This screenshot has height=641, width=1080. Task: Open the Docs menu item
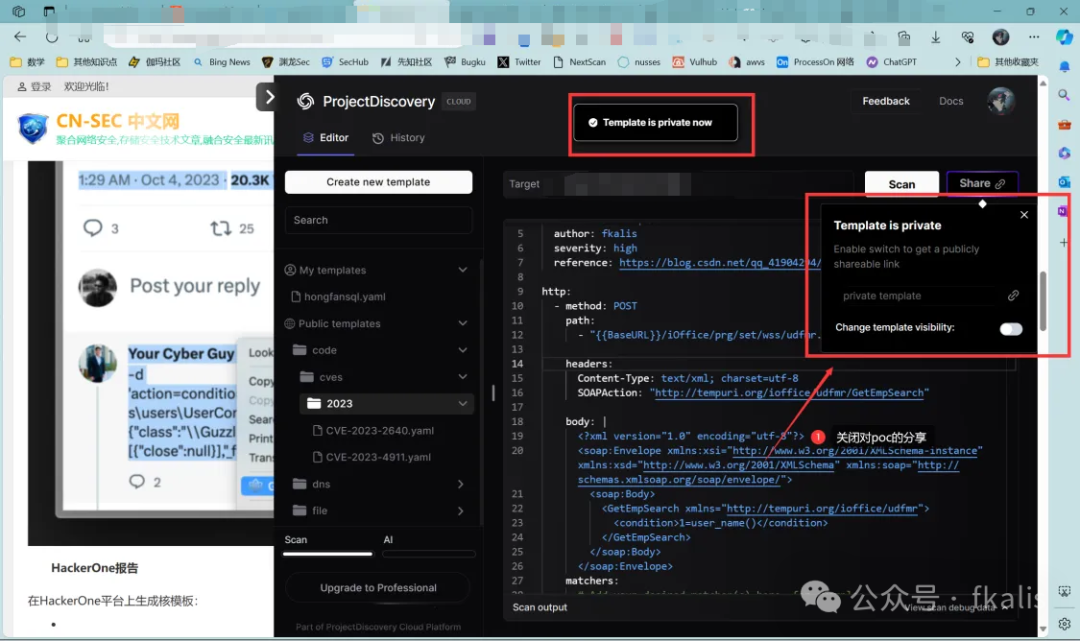[x=951, y=101]
